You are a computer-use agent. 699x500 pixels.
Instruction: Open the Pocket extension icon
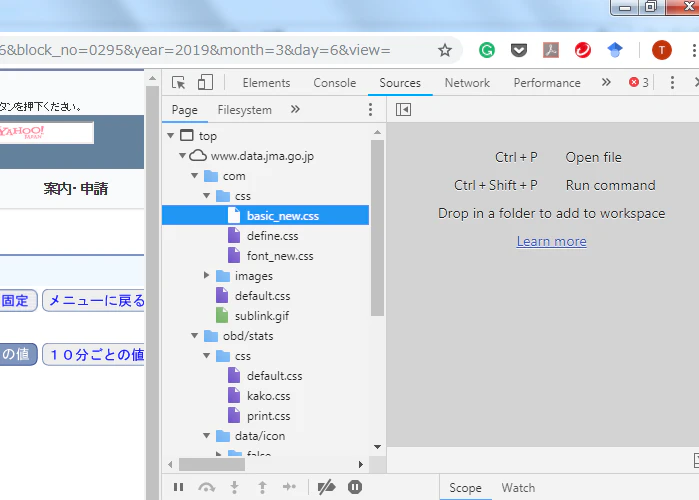(519, 50)
